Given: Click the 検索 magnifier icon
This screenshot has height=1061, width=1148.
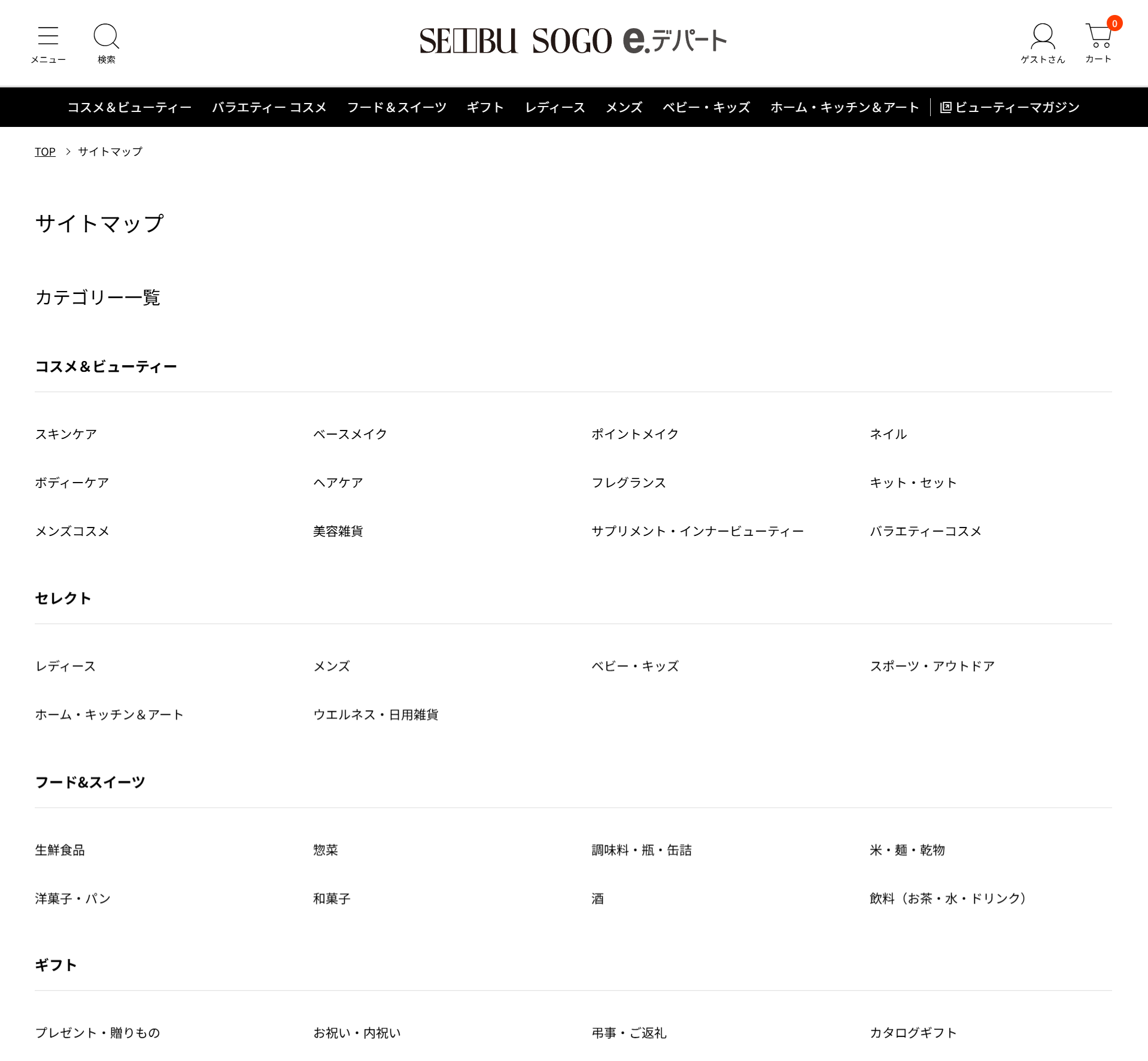Looking at the screenshot, I should click(x=106, y=37).
